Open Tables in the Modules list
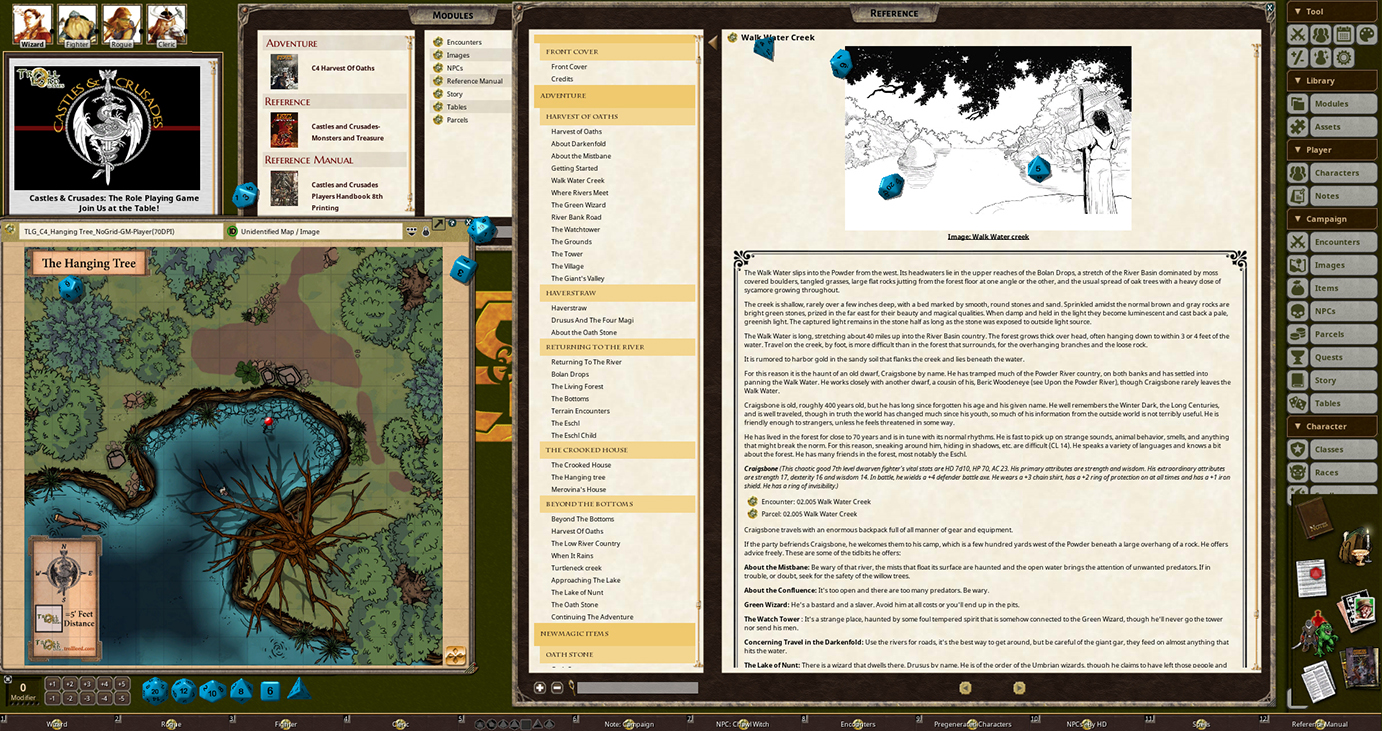 pyautogui.click(x=456, y=107)
